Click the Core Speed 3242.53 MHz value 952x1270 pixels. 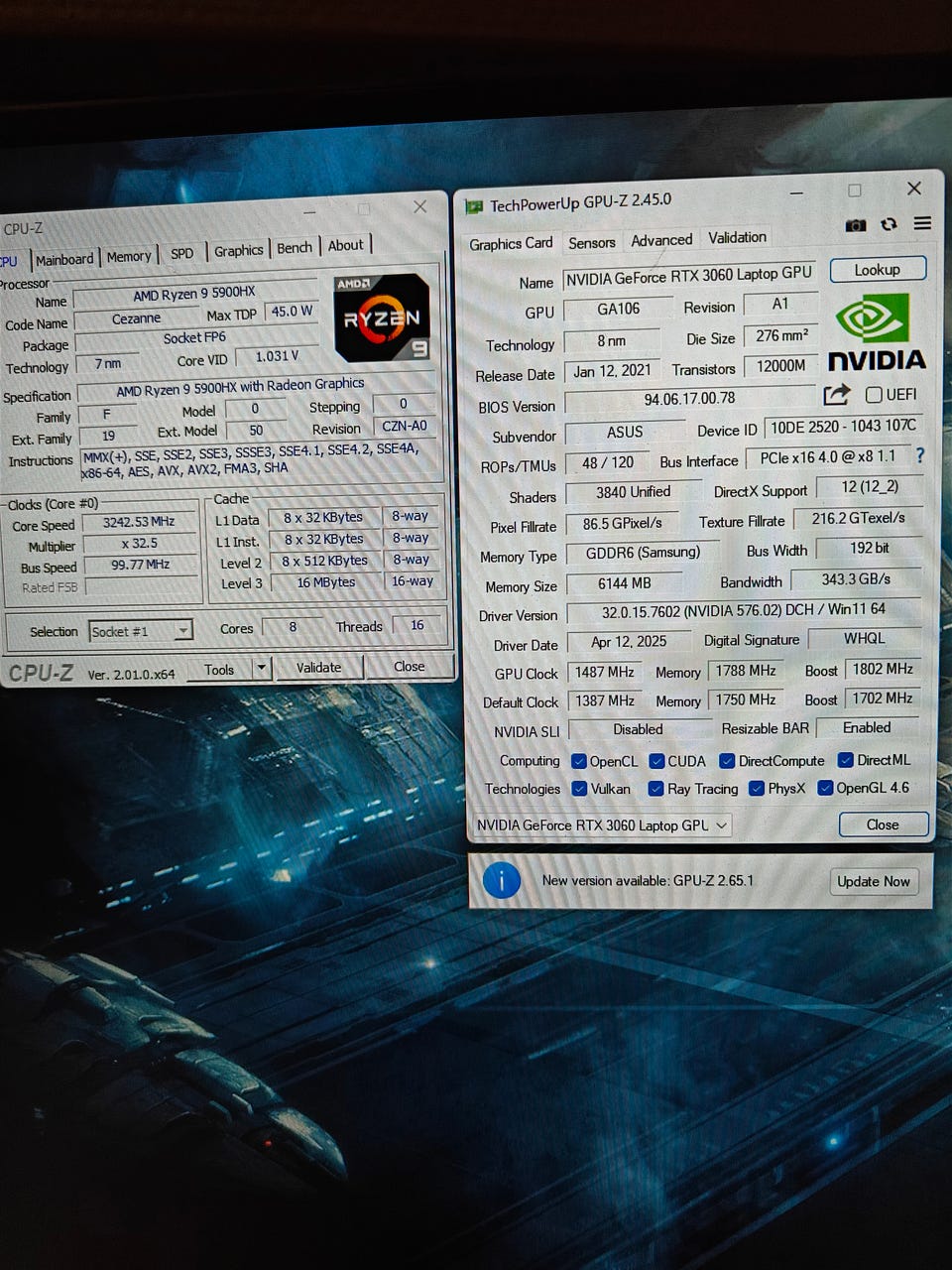pyautogui.click(x=139, y=522)
